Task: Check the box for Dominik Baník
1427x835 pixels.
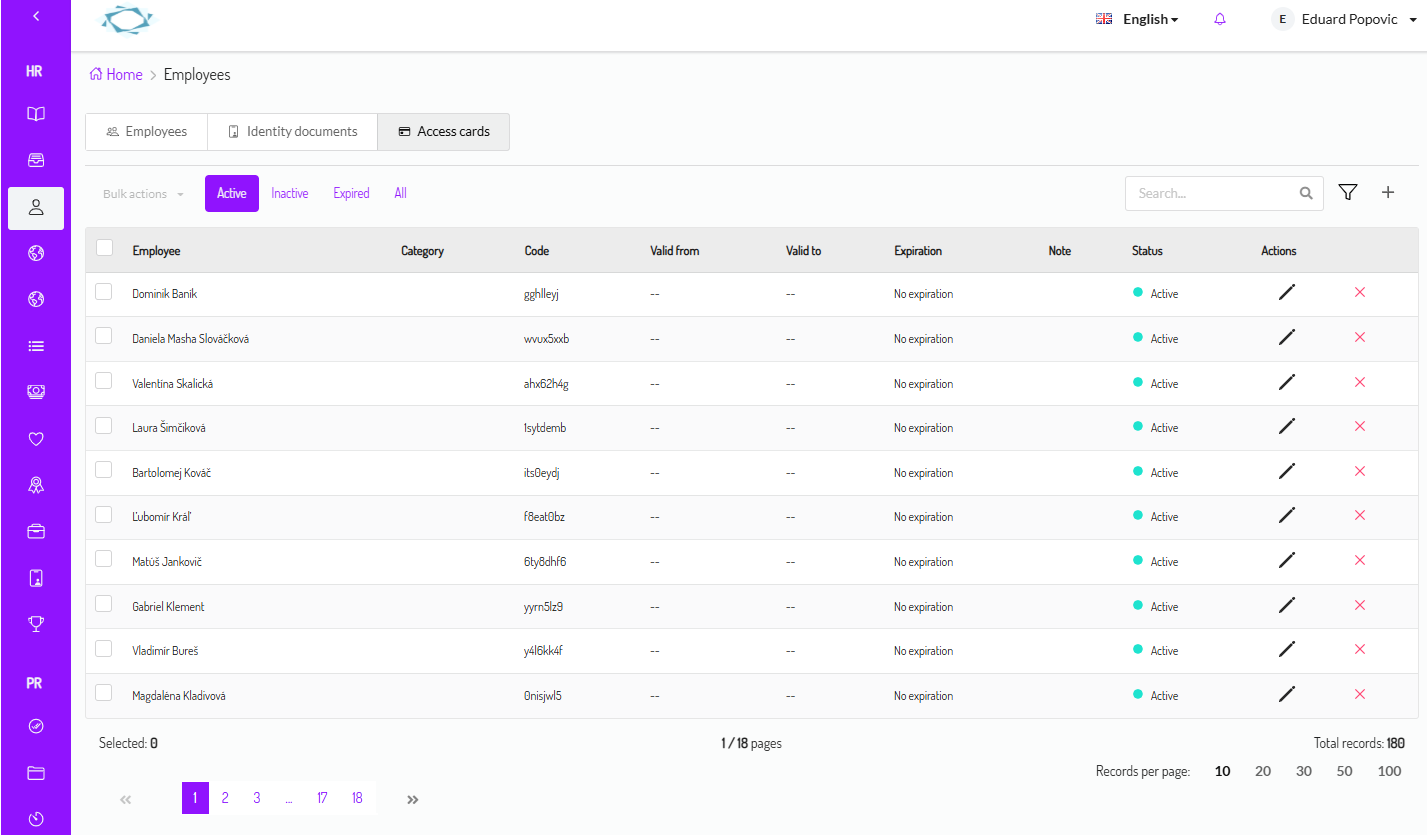Action: [104, 292]
